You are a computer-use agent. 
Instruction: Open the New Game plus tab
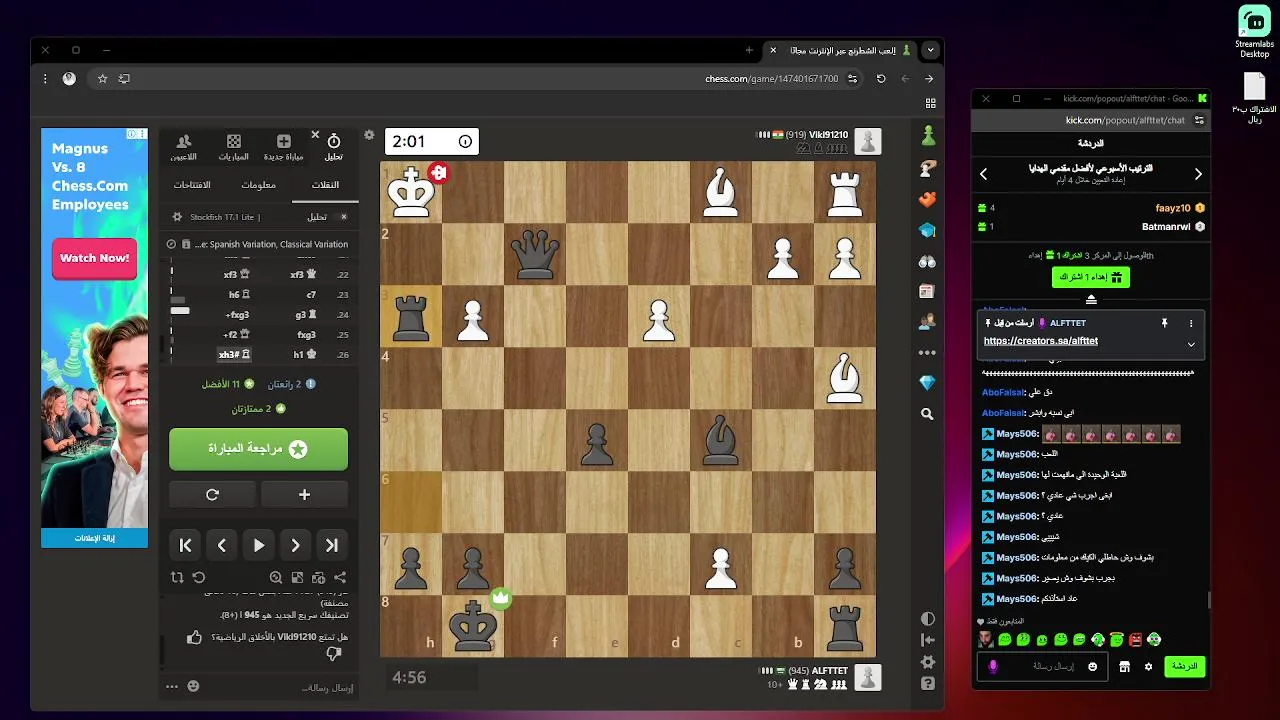coord(284,146)
